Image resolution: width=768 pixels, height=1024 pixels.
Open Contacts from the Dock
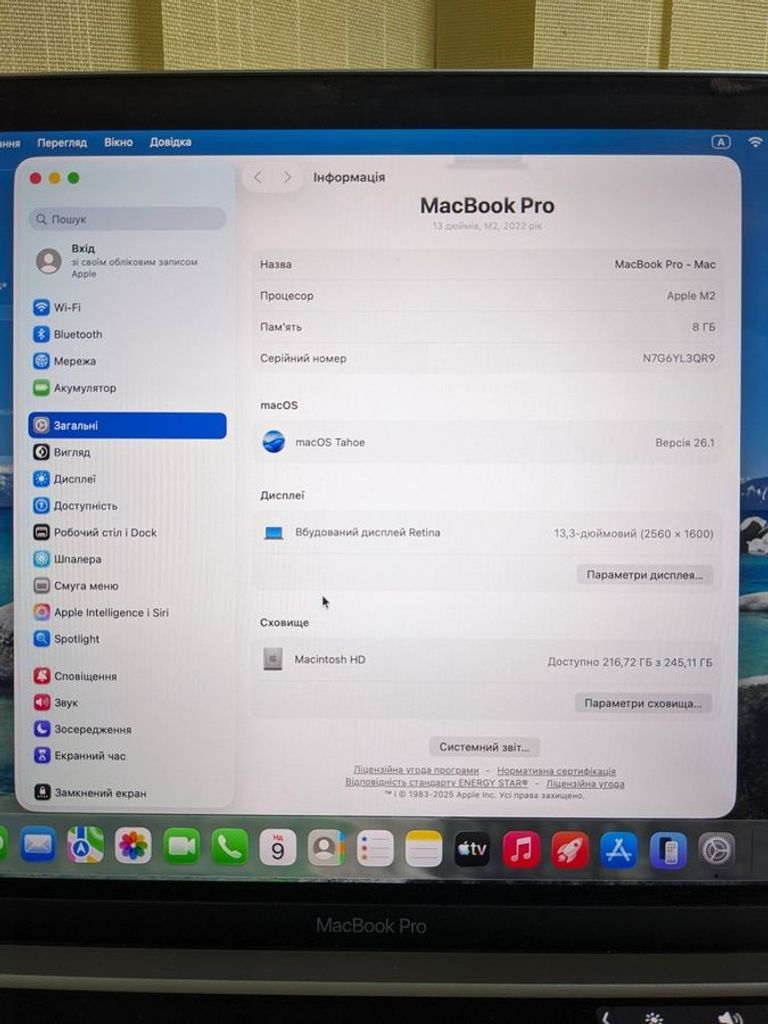[x=326, y=848]
